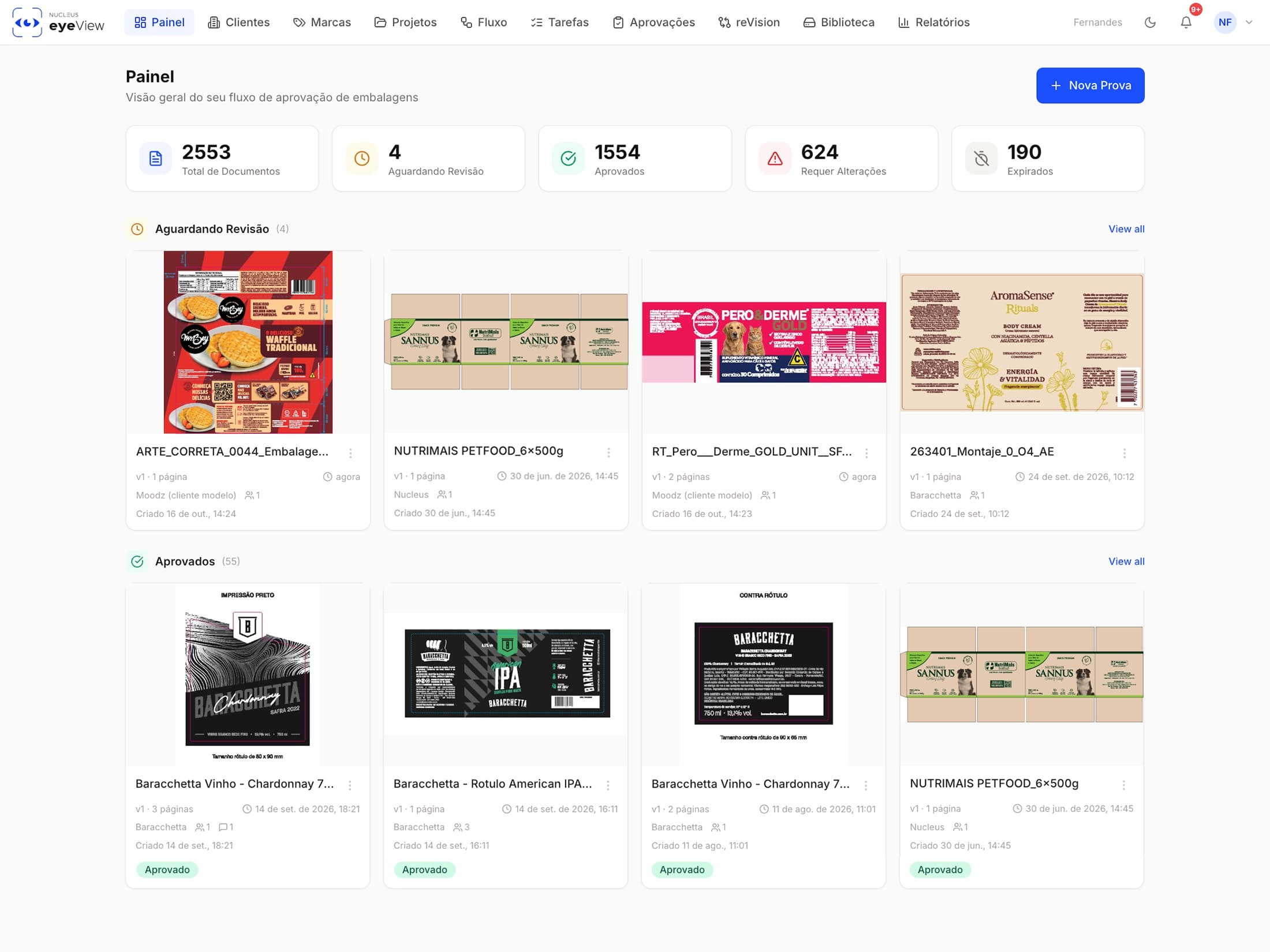Open the notifications bell
The image size is (1270, 952).
(1186, 23)
